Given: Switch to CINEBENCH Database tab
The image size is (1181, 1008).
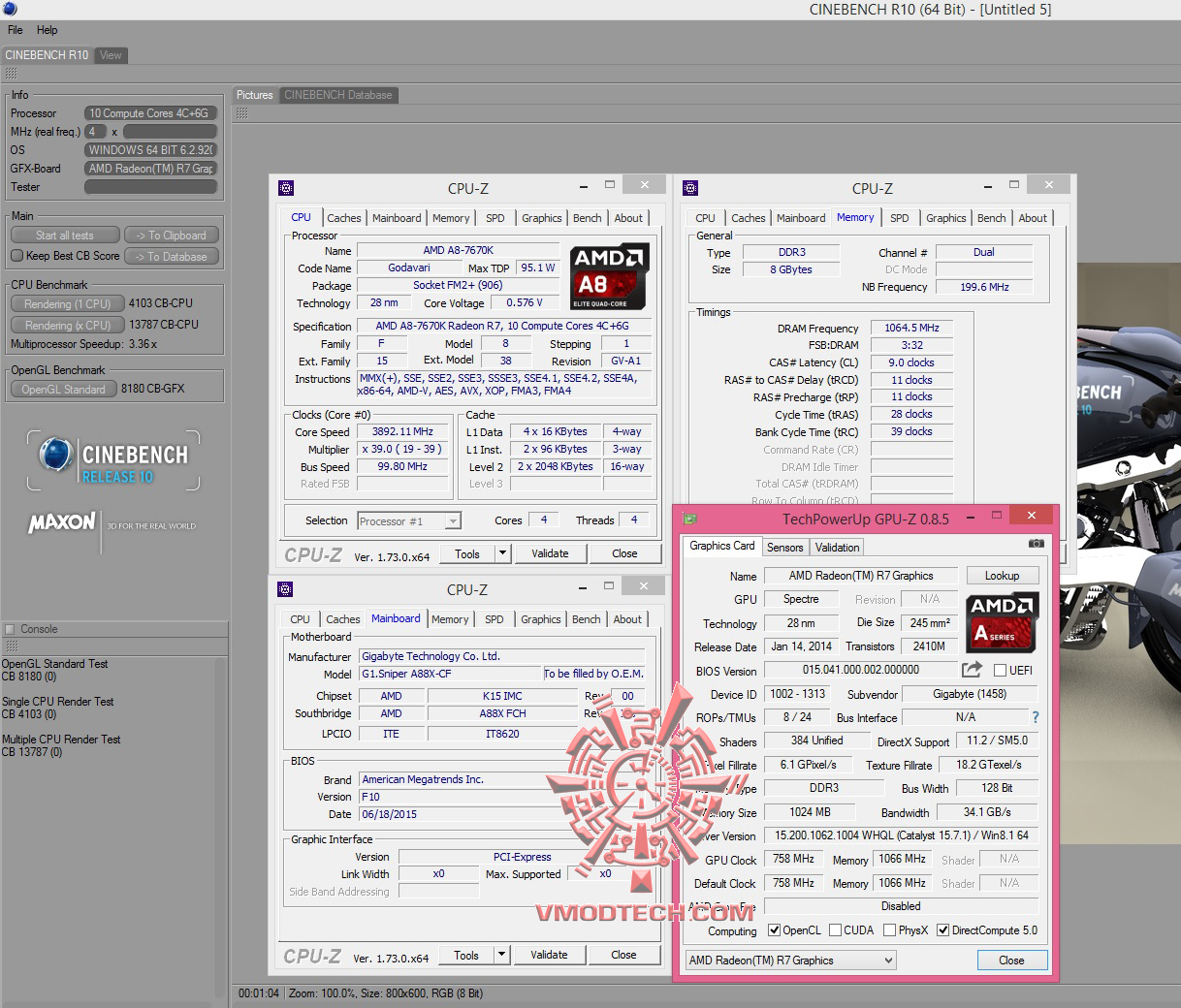Looking at the screenshot, I should point(338,95).
